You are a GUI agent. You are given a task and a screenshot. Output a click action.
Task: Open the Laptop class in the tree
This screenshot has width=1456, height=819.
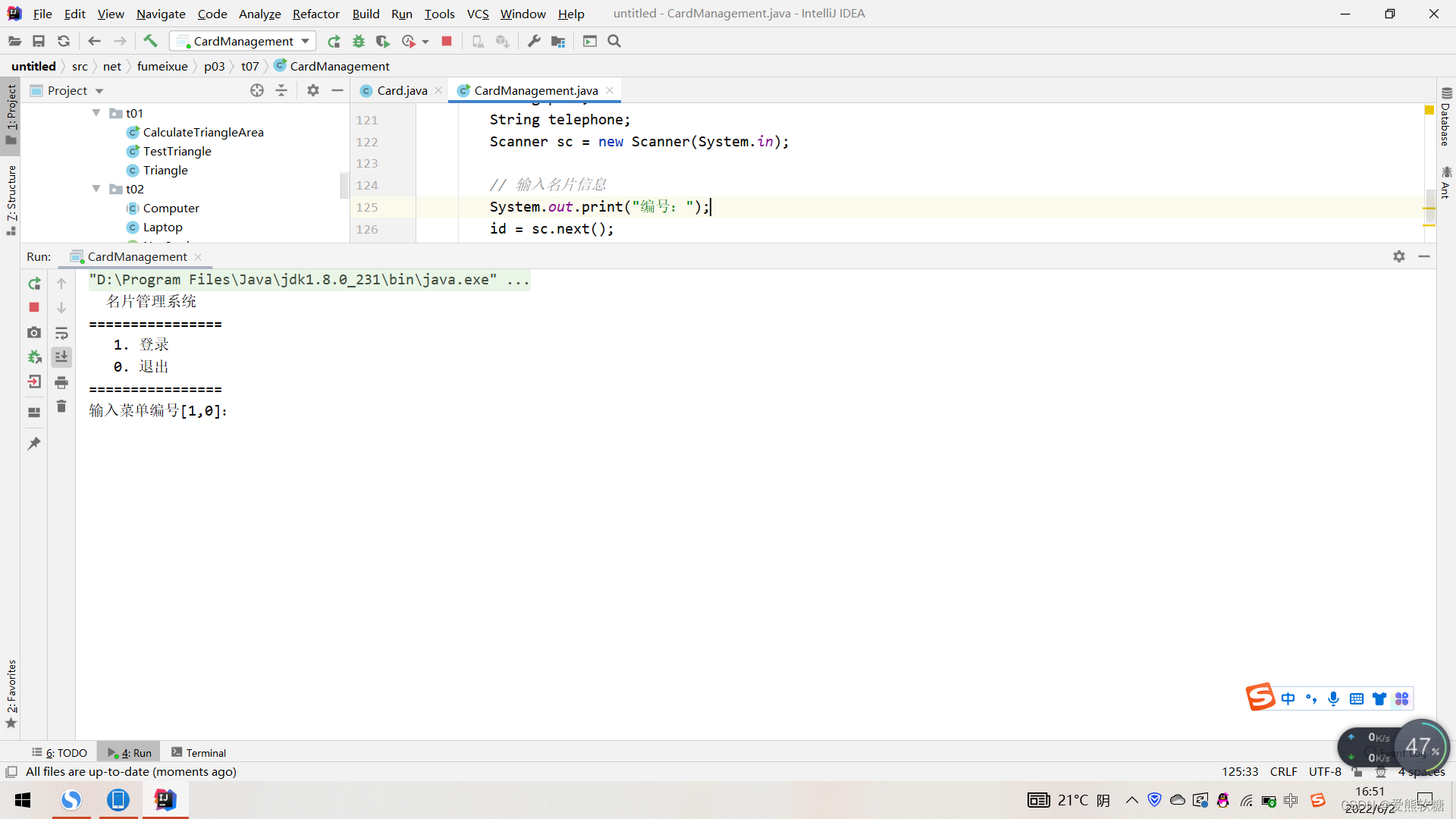click(162, 227)
